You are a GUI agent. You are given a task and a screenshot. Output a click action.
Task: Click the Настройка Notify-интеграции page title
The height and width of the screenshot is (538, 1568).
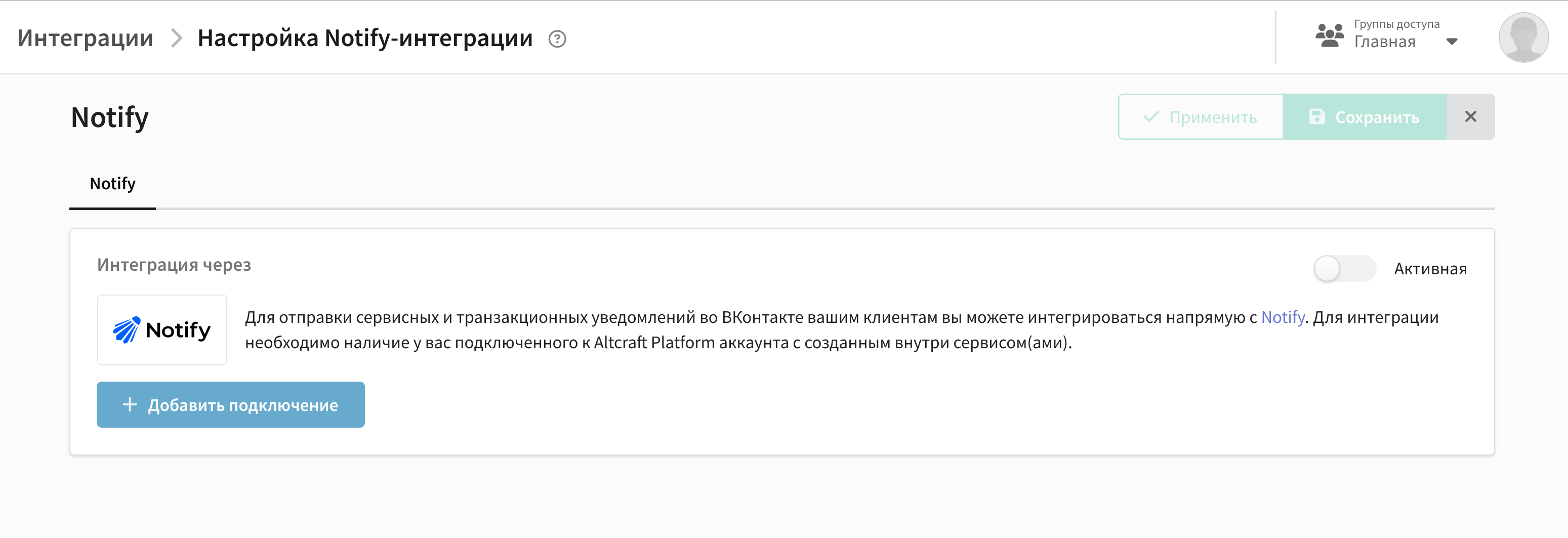point(365,38)
